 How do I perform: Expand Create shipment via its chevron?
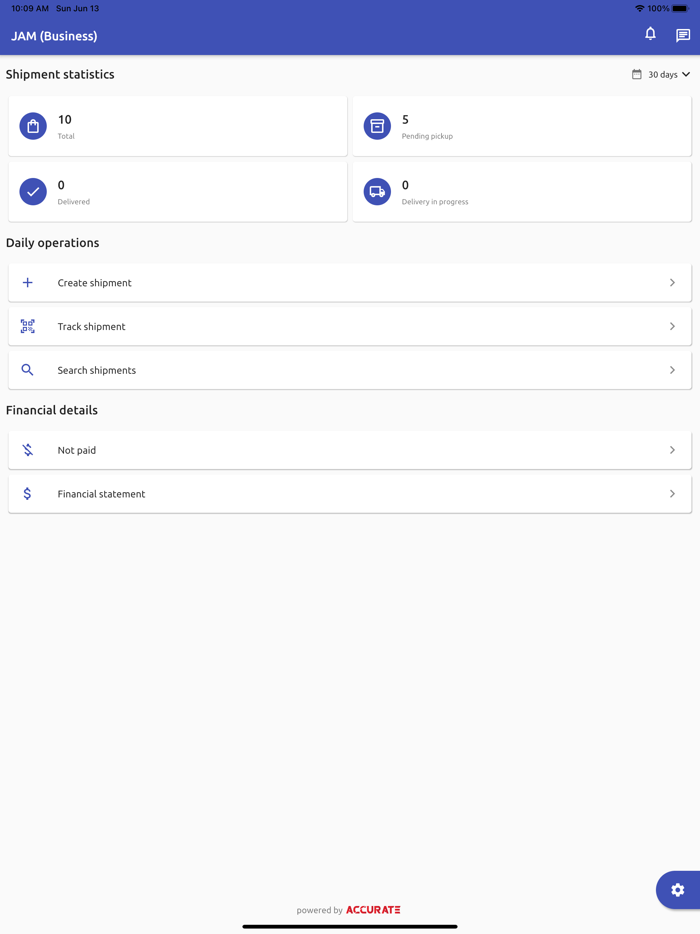672,283
